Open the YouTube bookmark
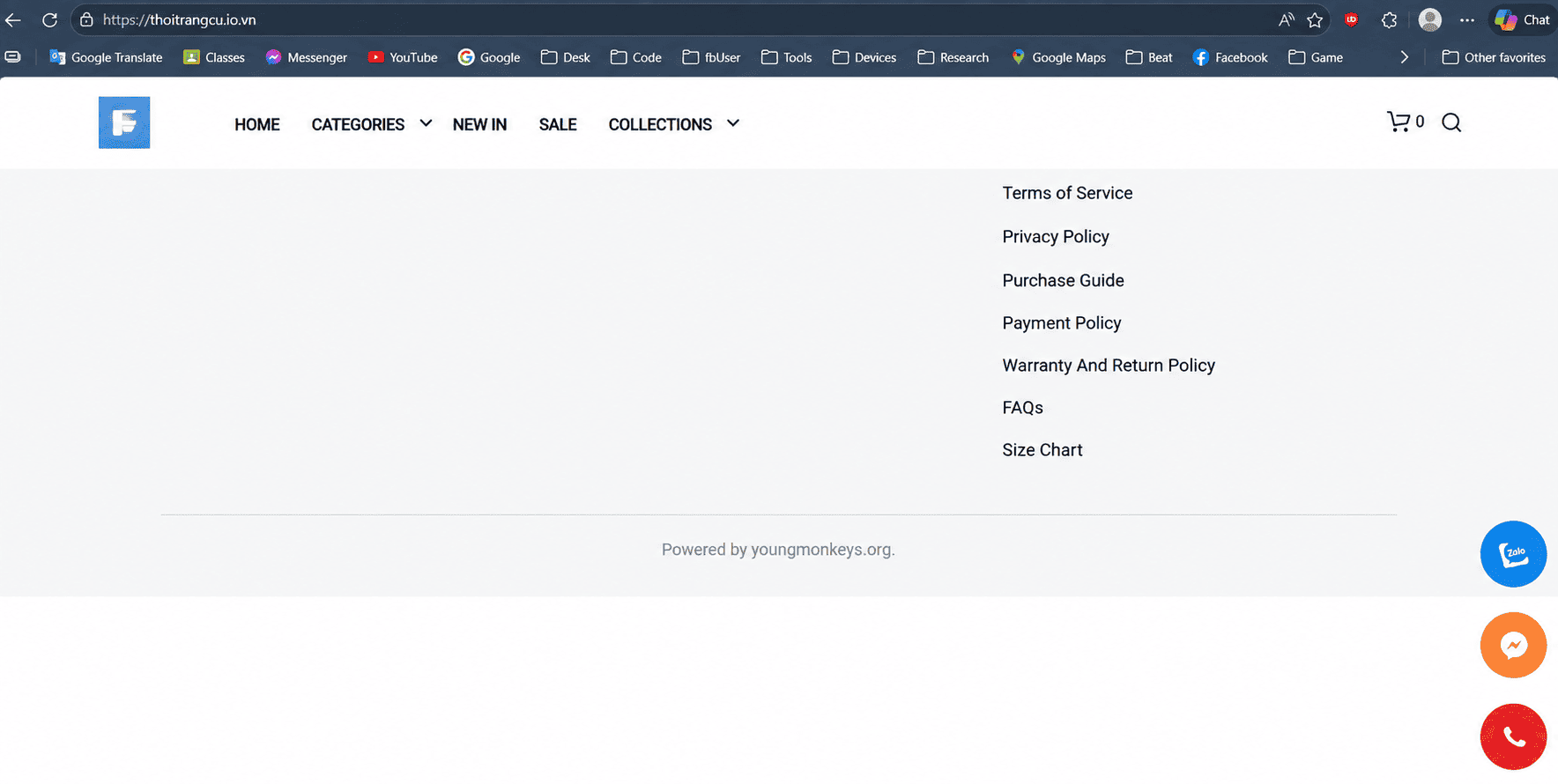The image size is (1558, 784). 403,57
